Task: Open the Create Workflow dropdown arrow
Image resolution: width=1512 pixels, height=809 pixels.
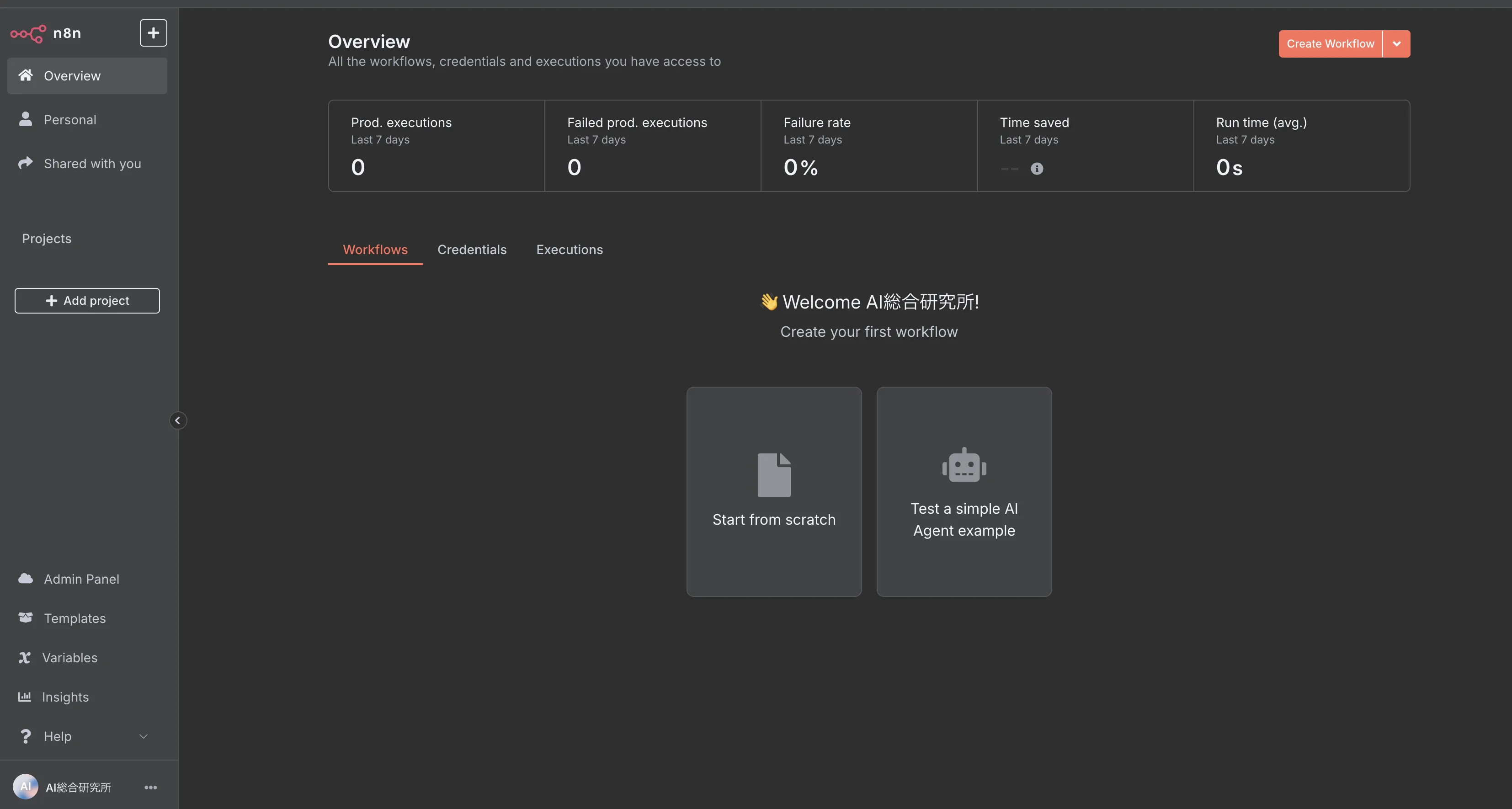Action: [x=1396, y=44]
